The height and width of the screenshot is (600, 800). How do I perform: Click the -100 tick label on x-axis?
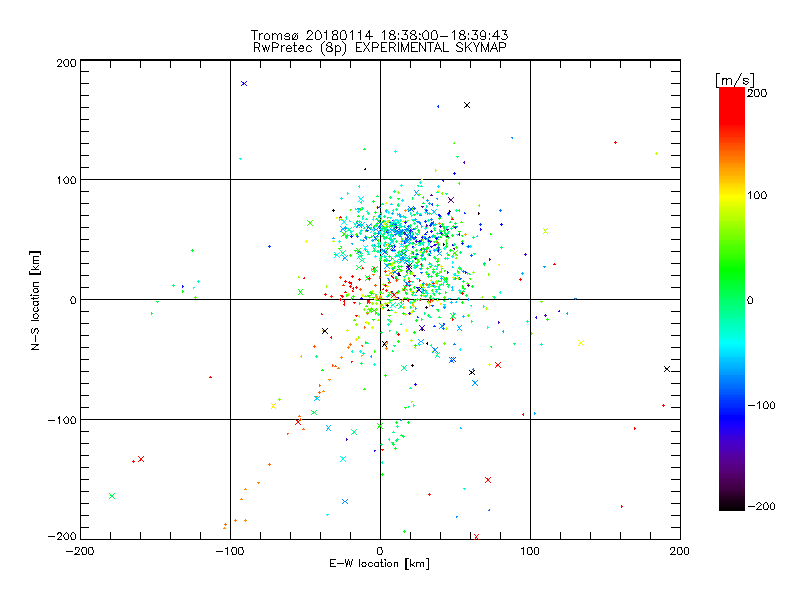click(230, 551)
